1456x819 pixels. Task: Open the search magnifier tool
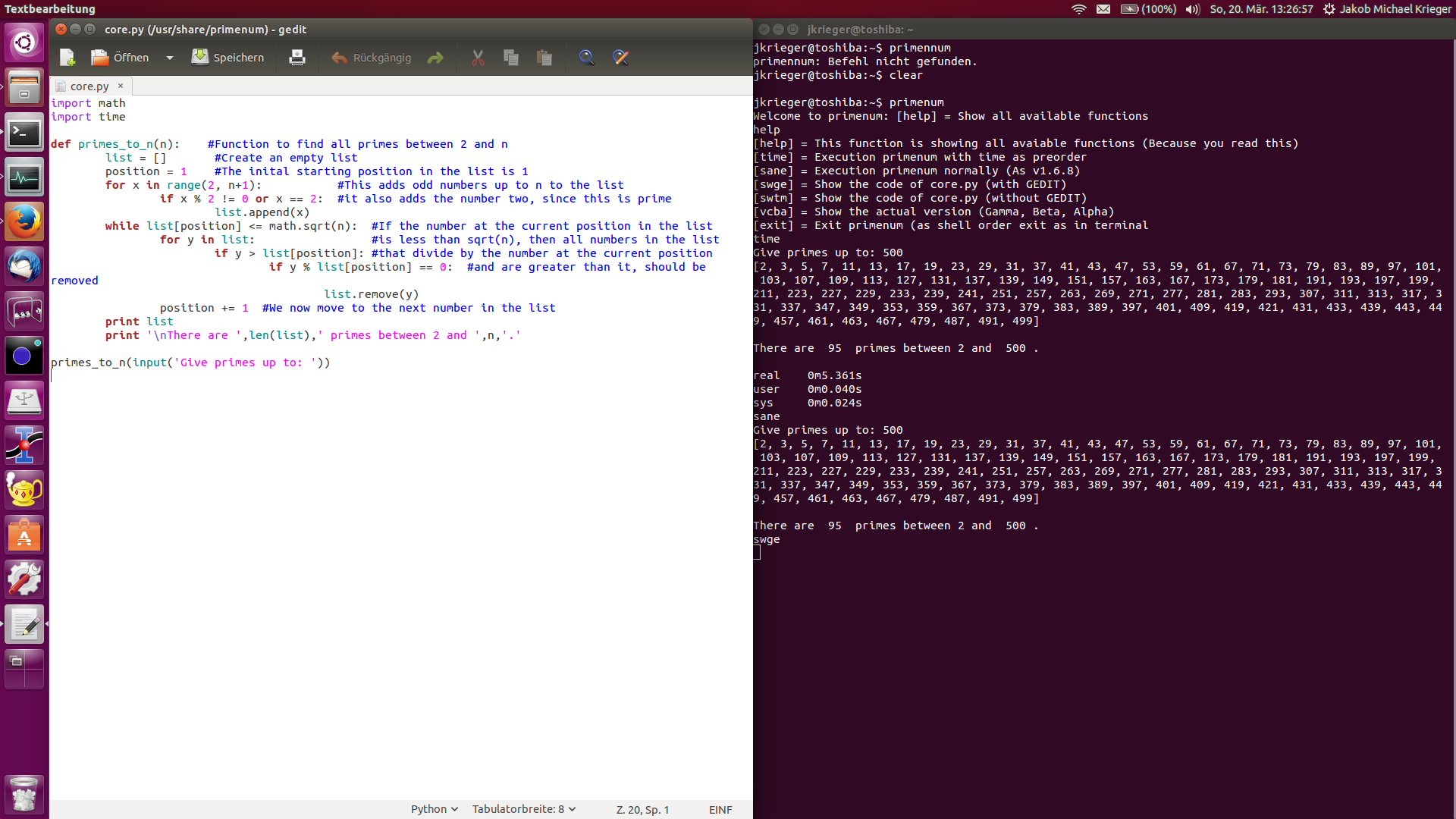[x=586, y=58]
